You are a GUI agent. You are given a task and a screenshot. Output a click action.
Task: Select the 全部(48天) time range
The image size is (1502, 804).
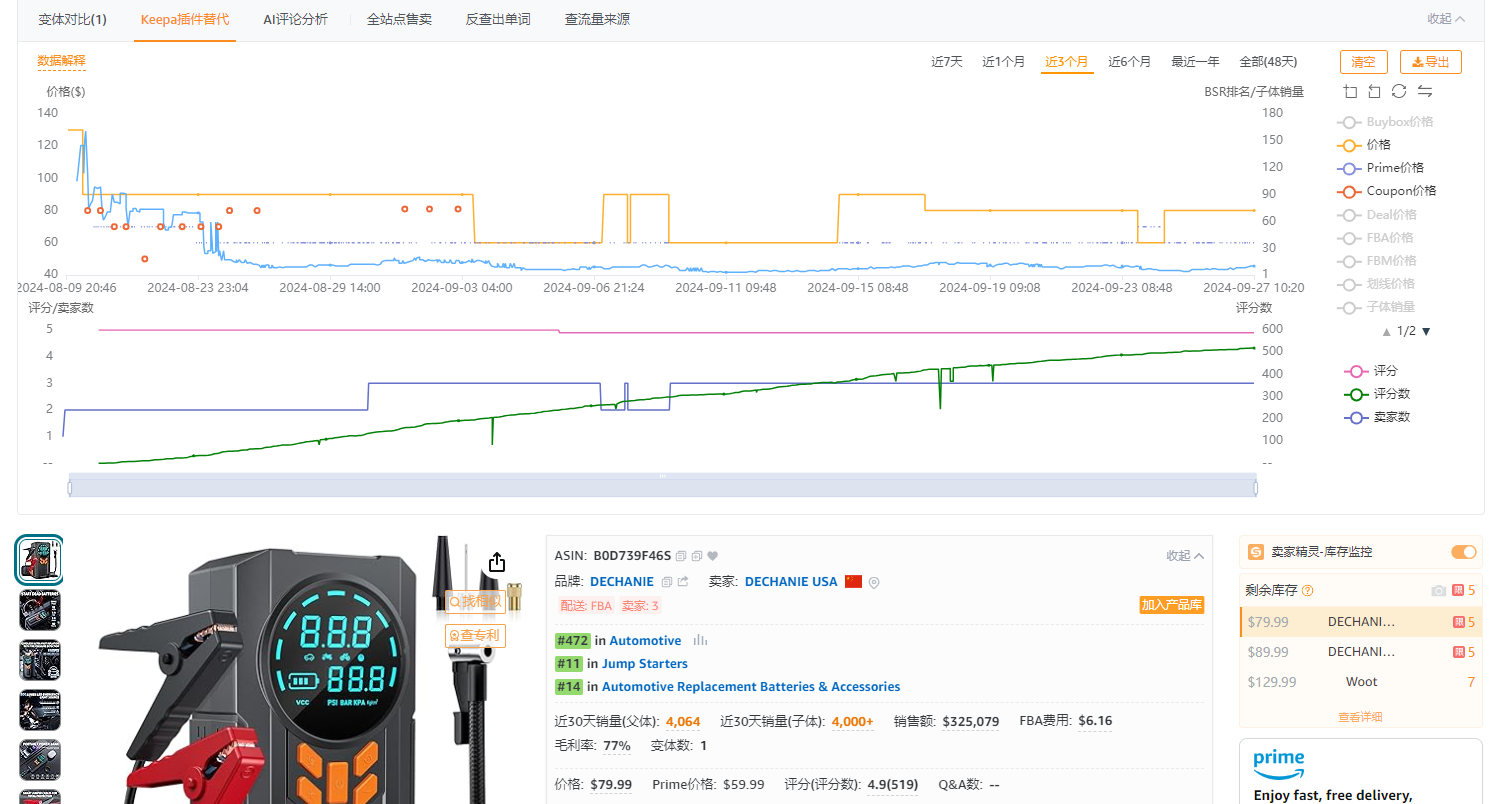[x=1268, y=62]
